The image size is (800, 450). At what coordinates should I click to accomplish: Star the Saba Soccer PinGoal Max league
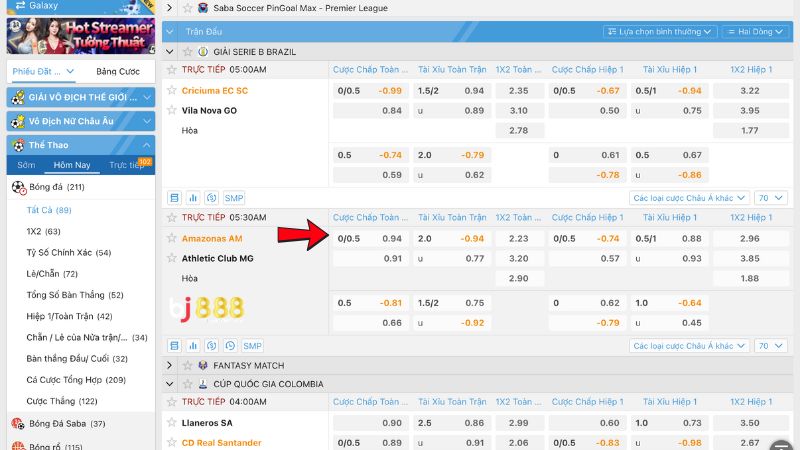(x=188, y=8)
